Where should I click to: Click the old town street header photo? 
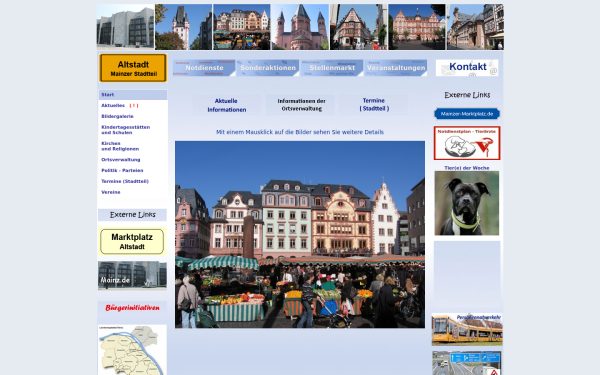point(475,27)
